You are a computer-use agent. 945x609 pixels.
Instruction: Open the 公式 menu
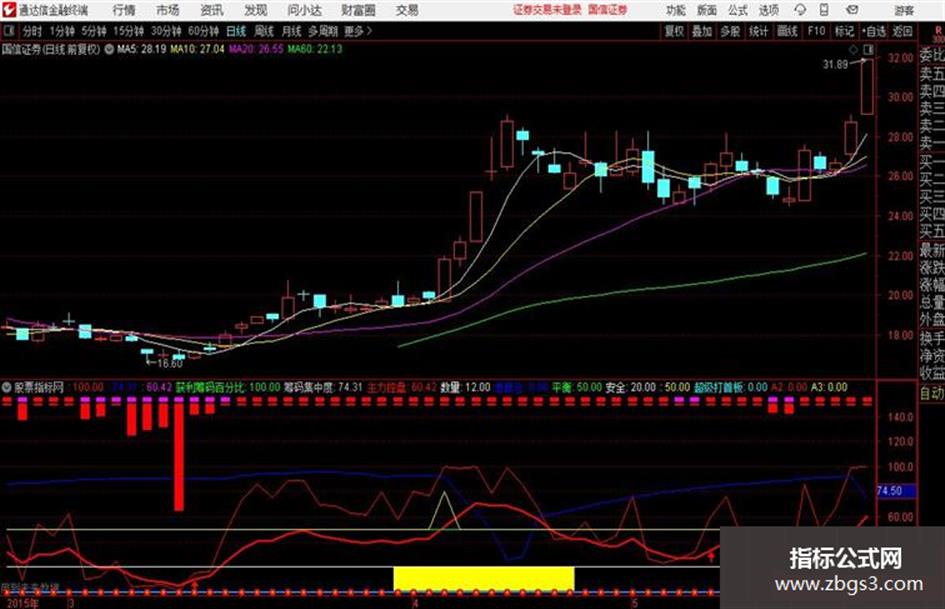(x=738, y=10)
